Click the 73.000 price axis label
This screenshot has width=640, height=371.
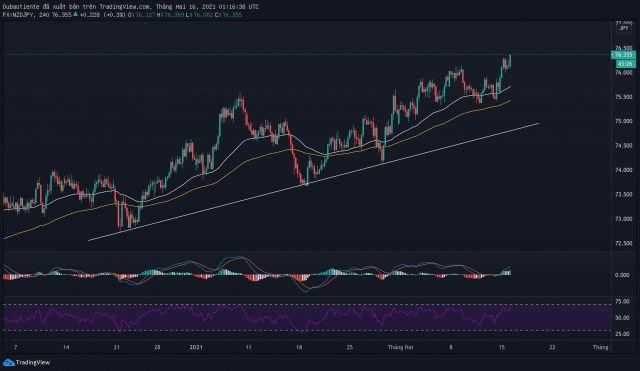[x=623, y=219]
